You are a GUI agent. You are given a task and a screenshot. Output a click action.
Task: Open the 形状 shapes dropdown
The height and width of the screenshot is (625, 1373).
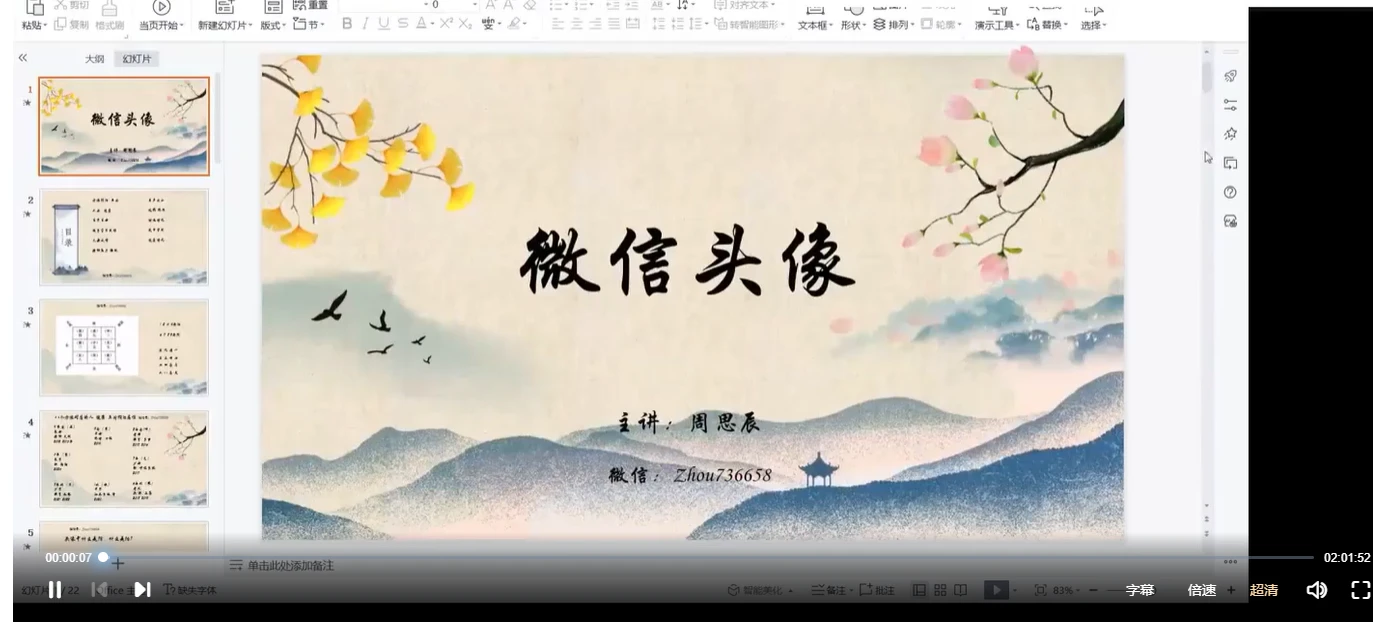click(853, 25)
